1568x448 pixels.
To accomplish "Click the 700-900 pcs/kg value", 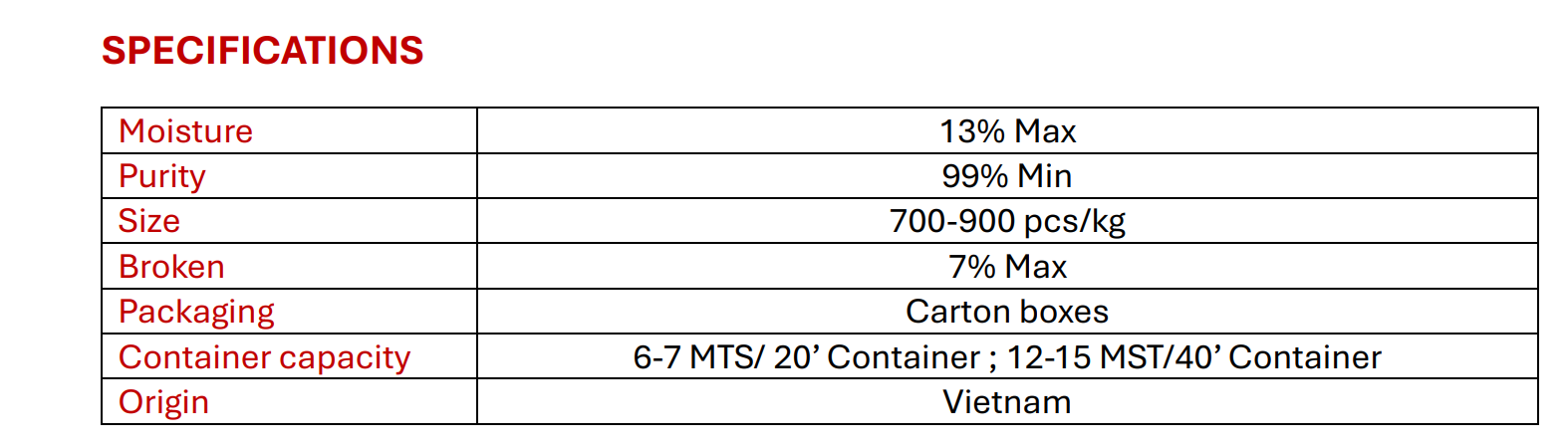I will click(1007, 222).
